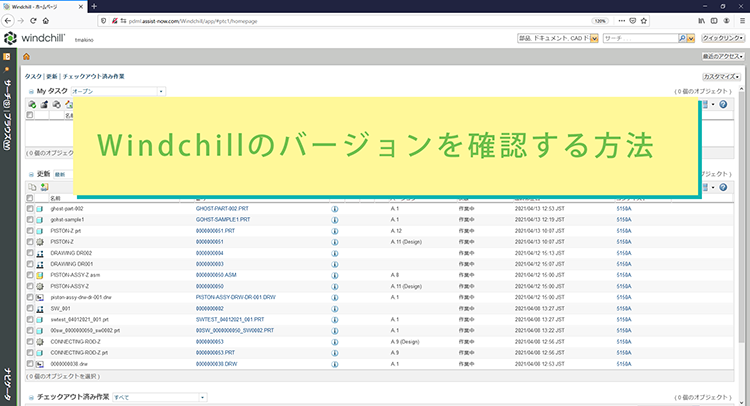This screenshot has height=406, width=750.
Task: Tick checkbox for gohst-sample1 row
Action: pos(30,219)
